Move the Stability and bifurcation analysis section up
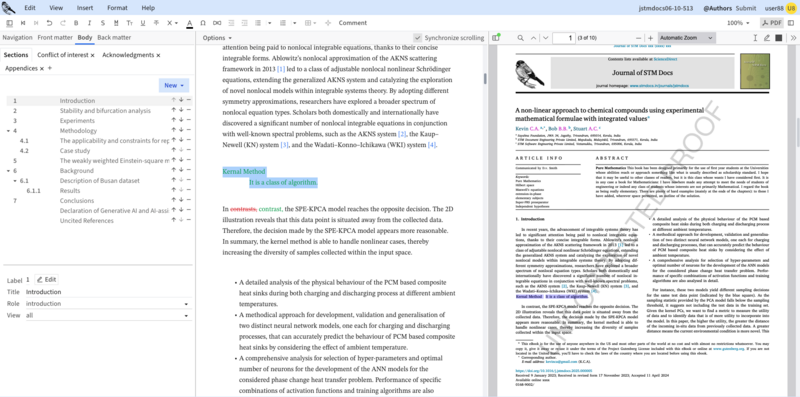This screenshot has height=397, width=800. 173,110
